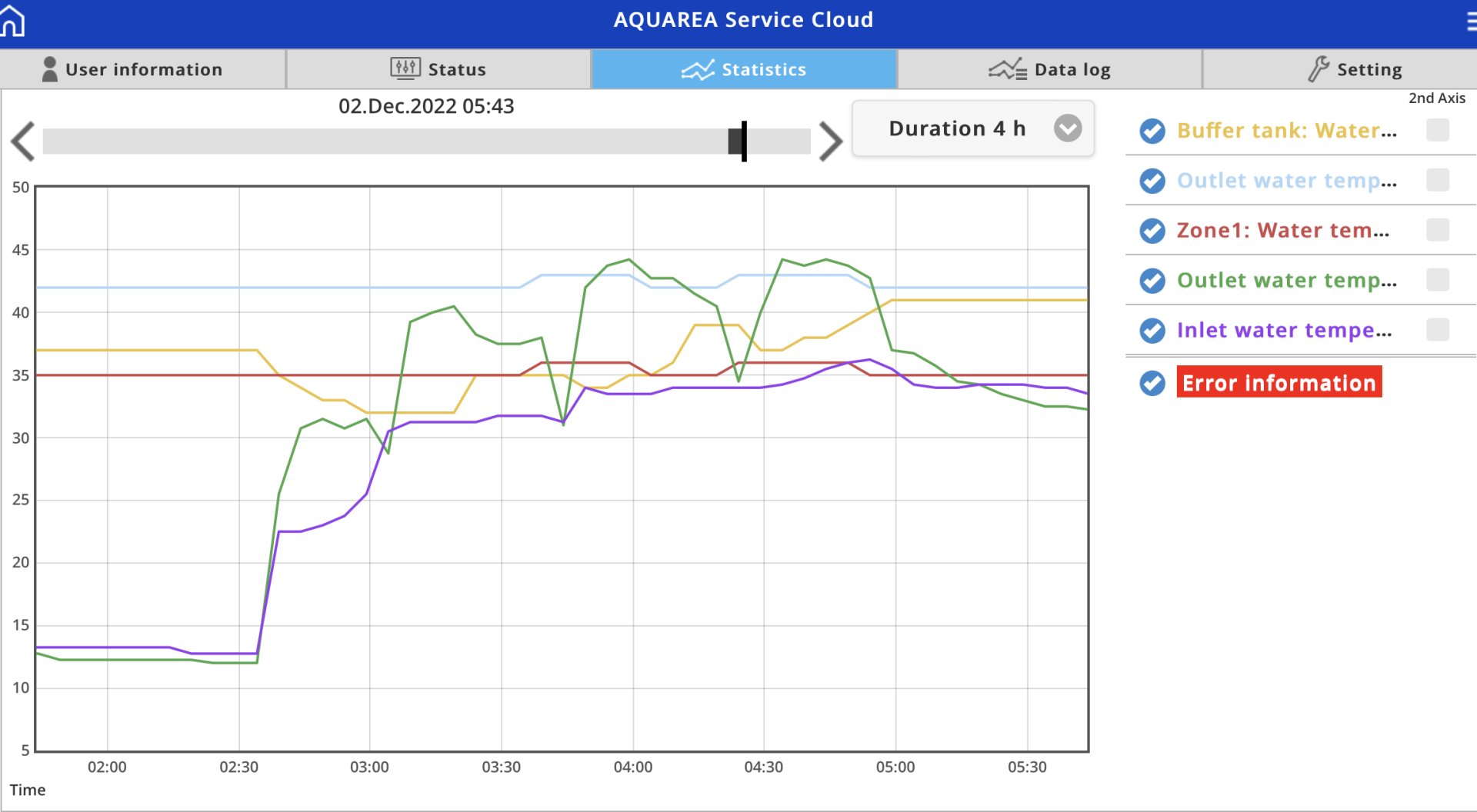
Task: Toggle the Zone1 Water temperature series
Action: pos(1152,231)
